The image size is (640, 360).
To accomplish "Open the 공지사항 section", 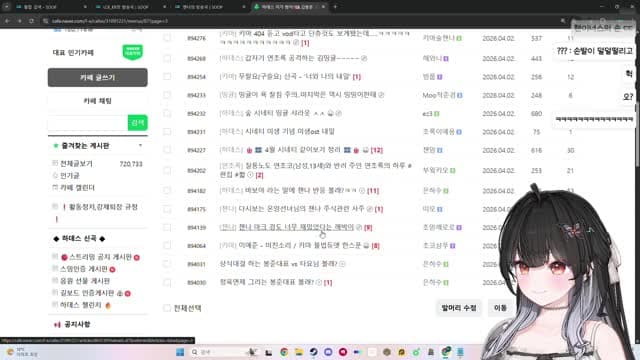I will (77, 324).
